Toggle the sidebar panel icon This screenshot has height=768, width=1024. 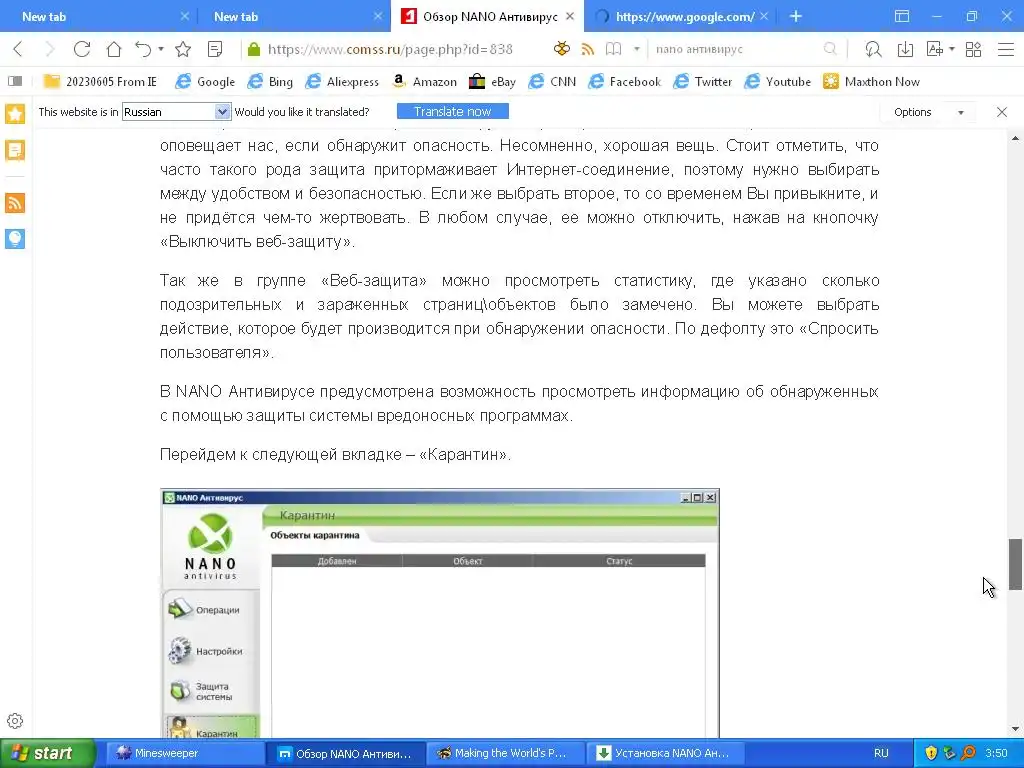(15, 81)
